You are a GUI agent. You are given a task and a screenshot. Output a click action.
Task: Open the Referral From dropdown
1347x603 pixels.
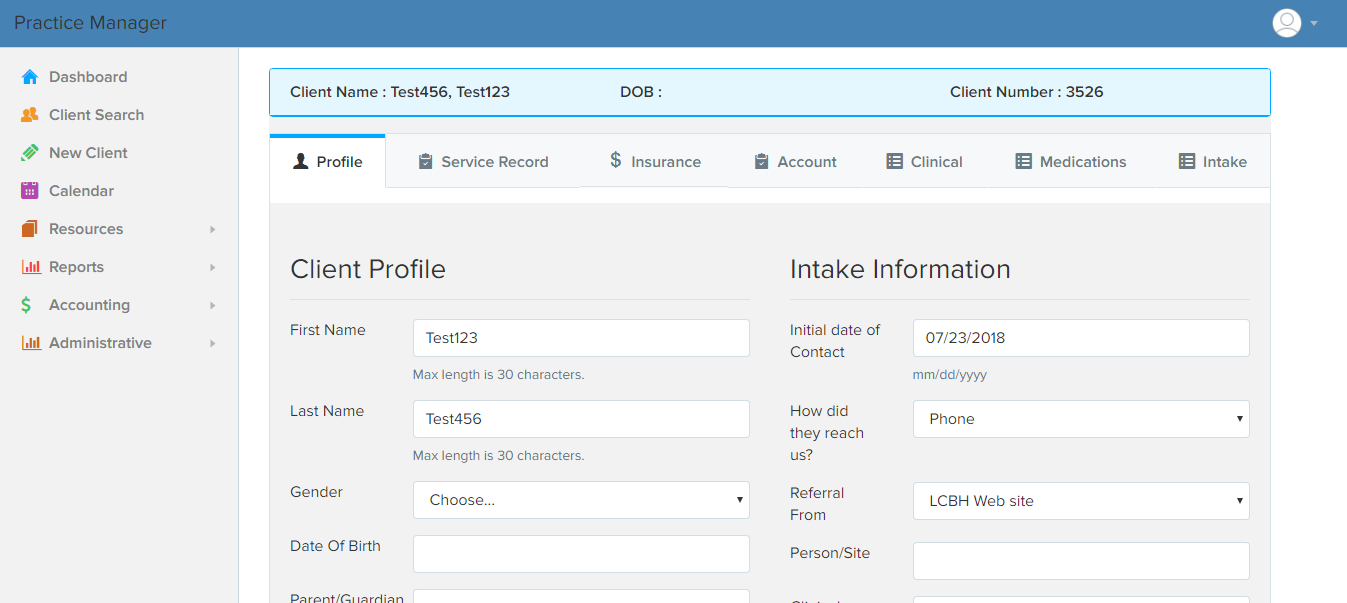pos(1081,501)
